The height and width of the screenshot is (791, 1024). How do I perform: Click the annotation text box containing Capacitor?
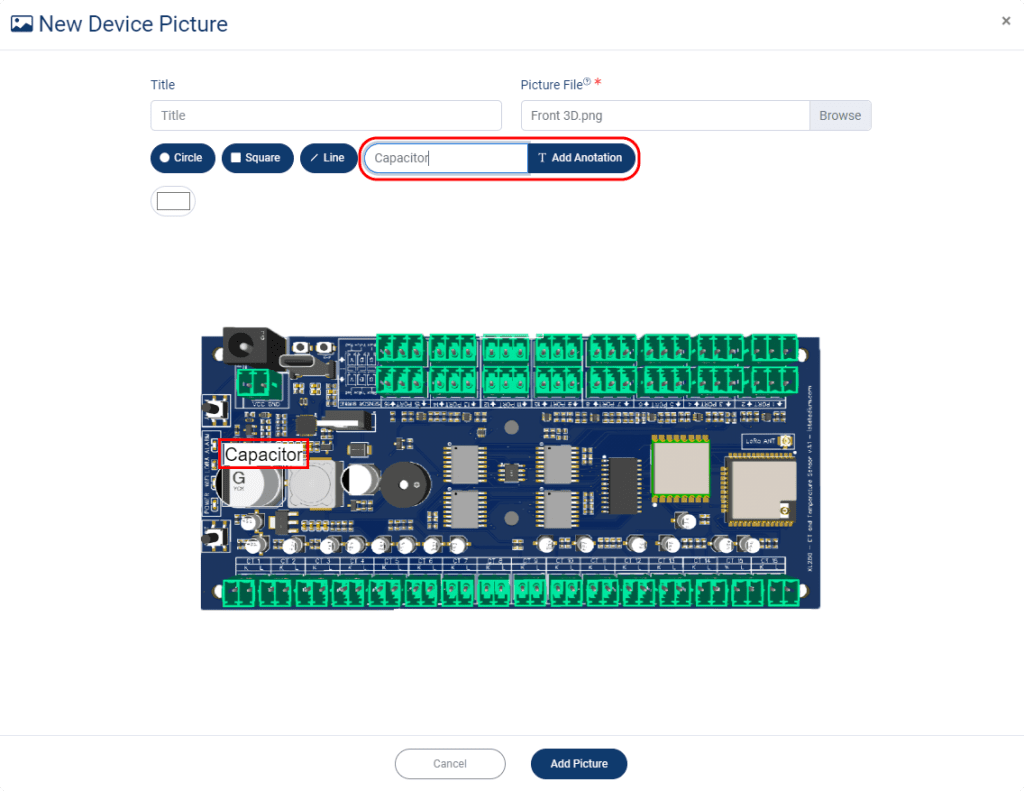[x=445, y=158]
